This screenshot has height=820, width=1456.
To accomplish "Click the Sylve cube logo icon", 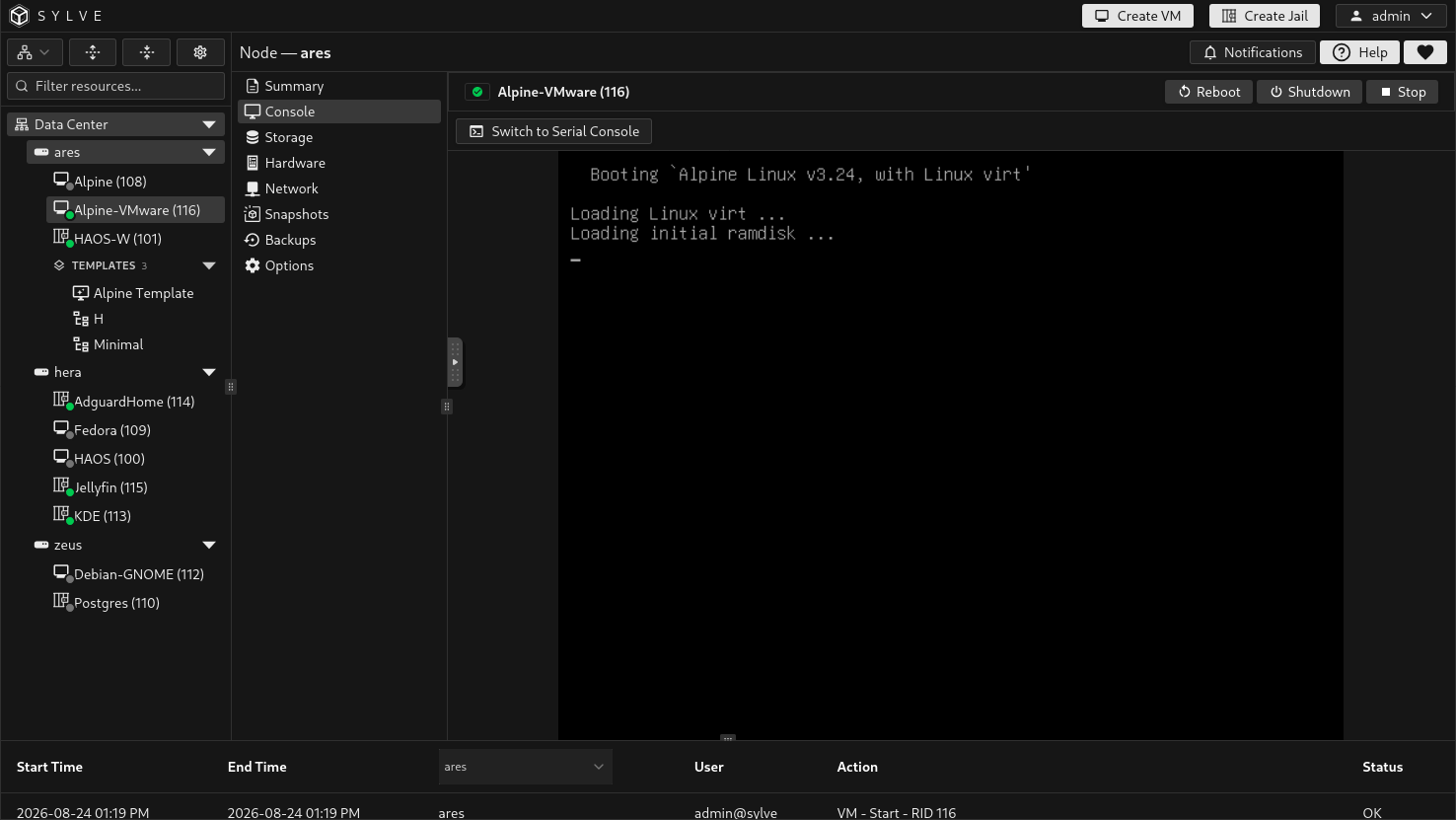I will (x=19, y=16).
